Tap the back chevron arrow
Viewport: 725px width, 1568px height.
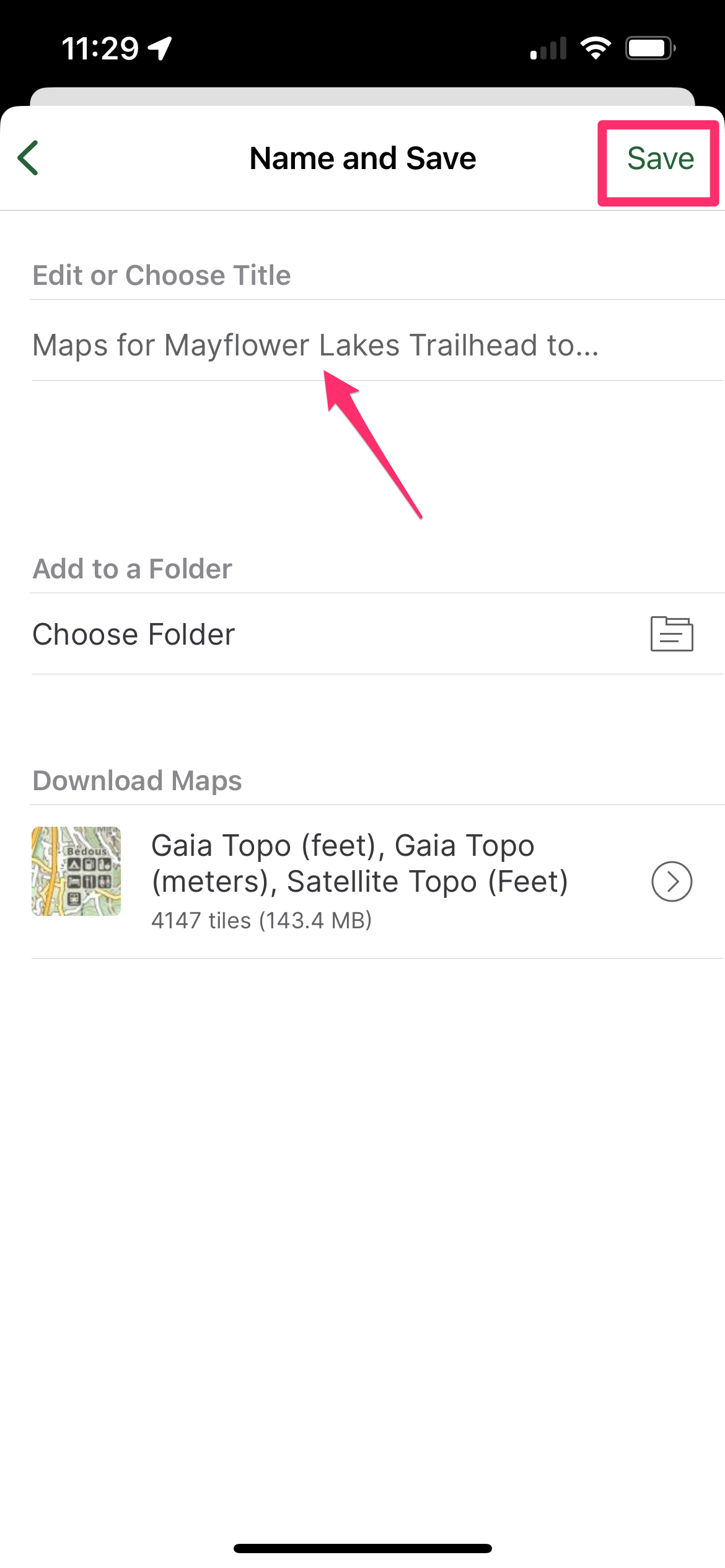coord(29,159)
